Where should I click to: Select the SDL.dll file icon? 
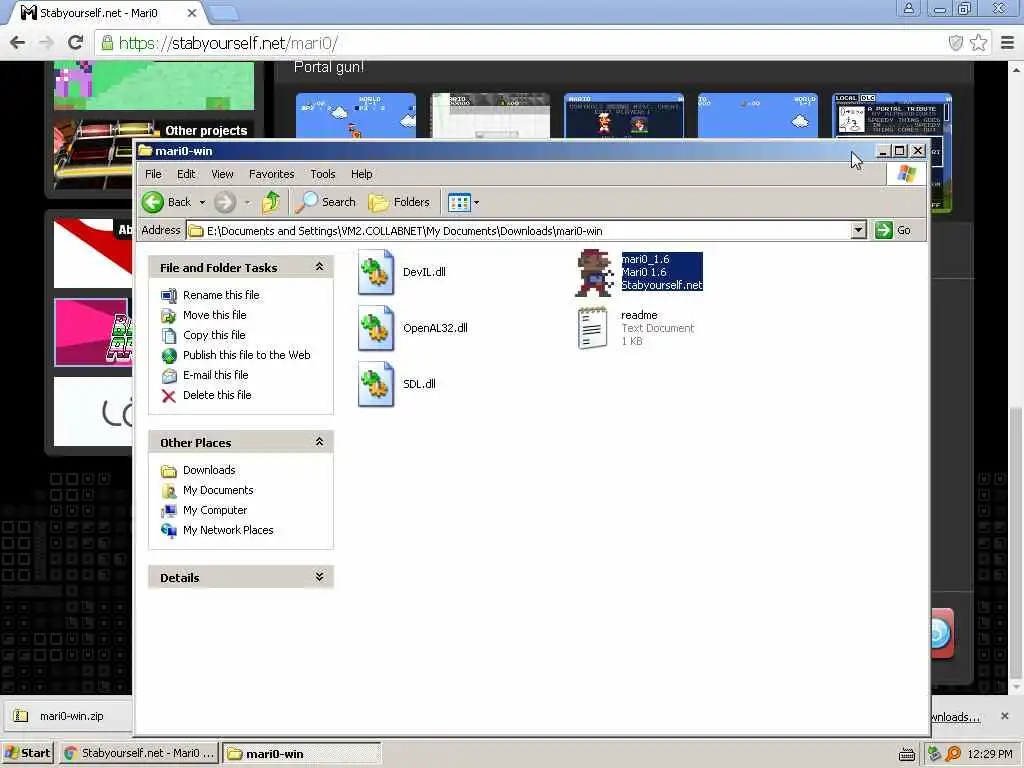click(x=376, y=384)
